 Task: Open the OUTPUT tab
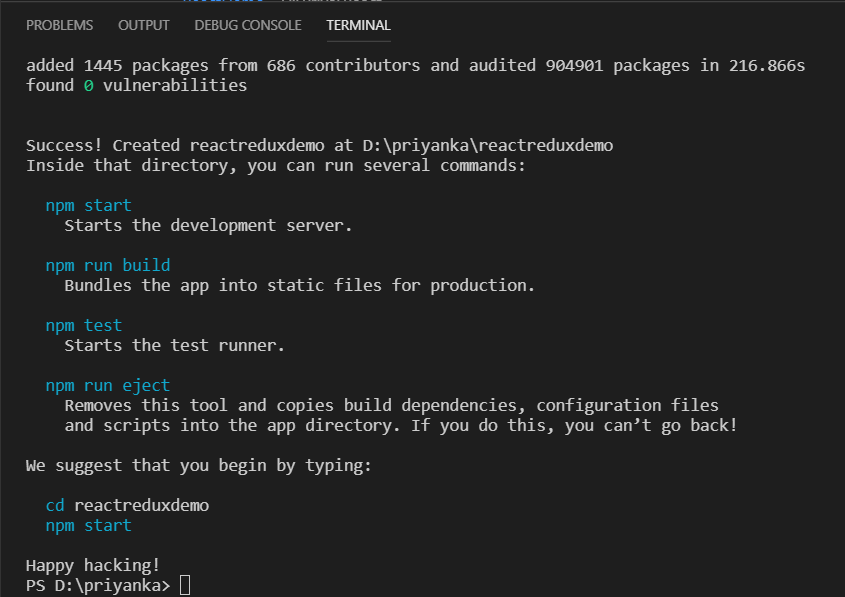[x=144, y=25]
